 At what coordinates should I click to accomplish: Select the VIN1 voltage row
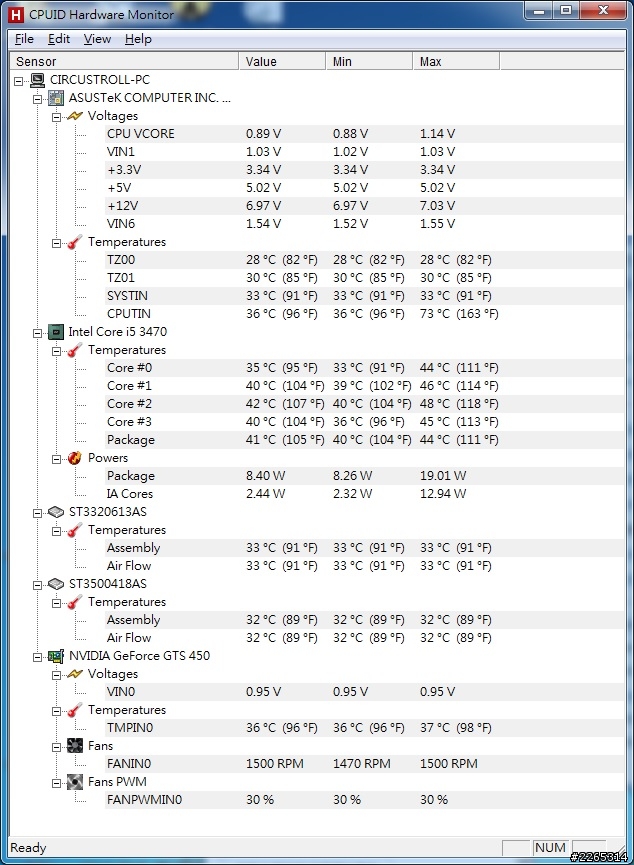pos(365,152)
